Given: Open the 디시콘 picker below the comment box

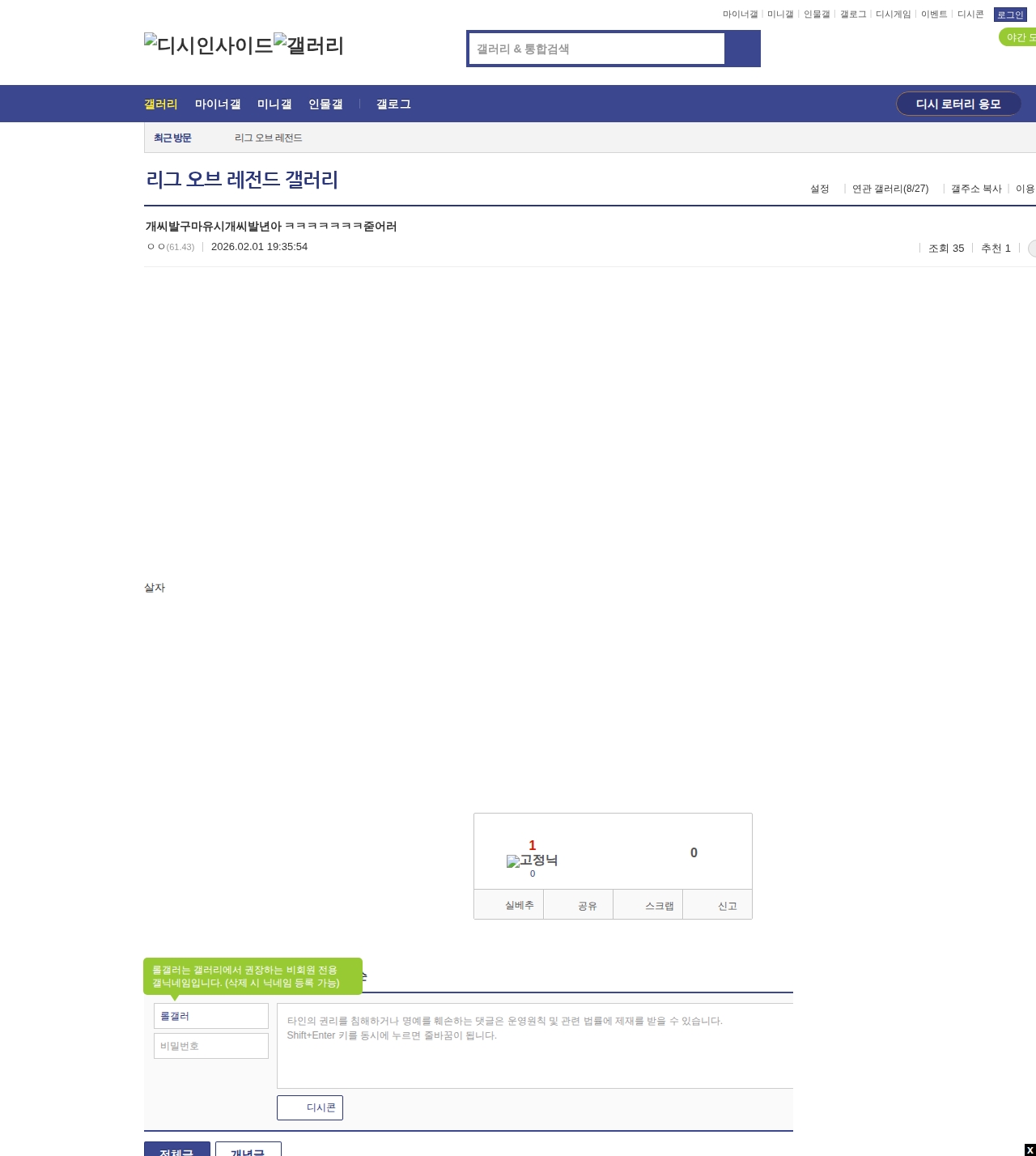Looking at the screenshot, I should point(310,1107).
